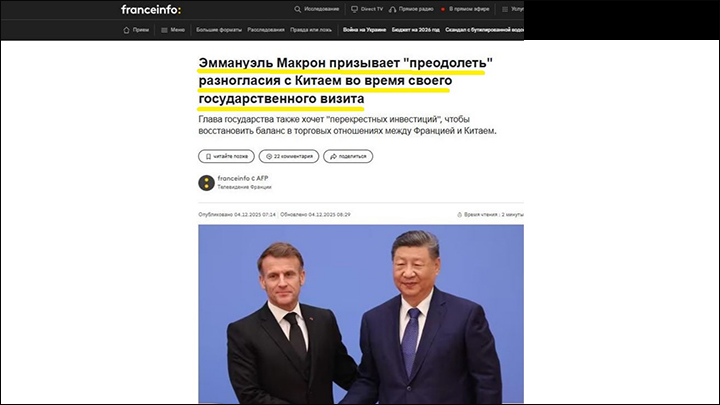Click the franceinfo logo
This screenshot has height=405, width=720.
(151, 10)
